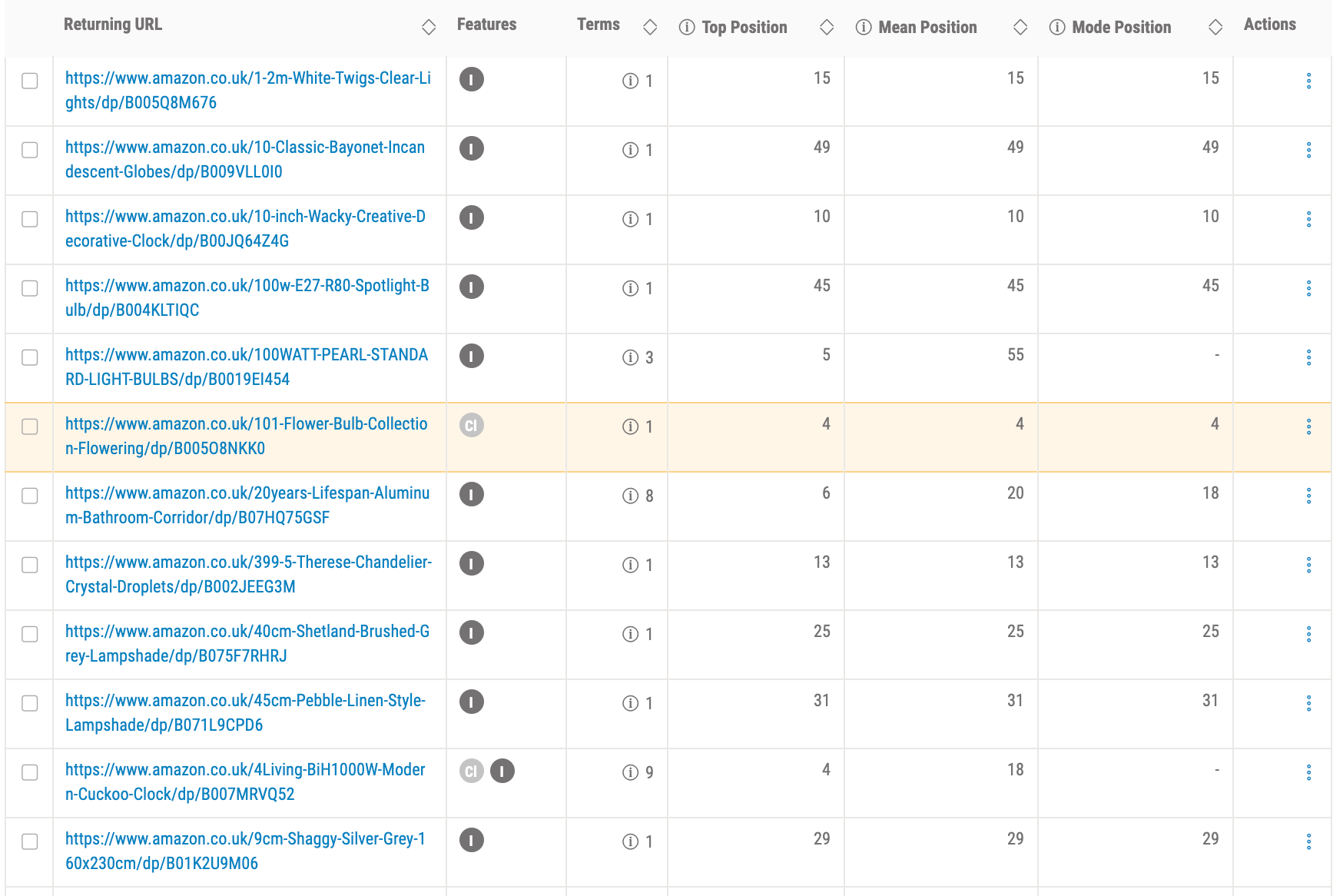Open actions menu for 100WATT-PEARL row
Image resolution: width=1343 pixels, height=896 pixels.
[x=1308, y=357]
